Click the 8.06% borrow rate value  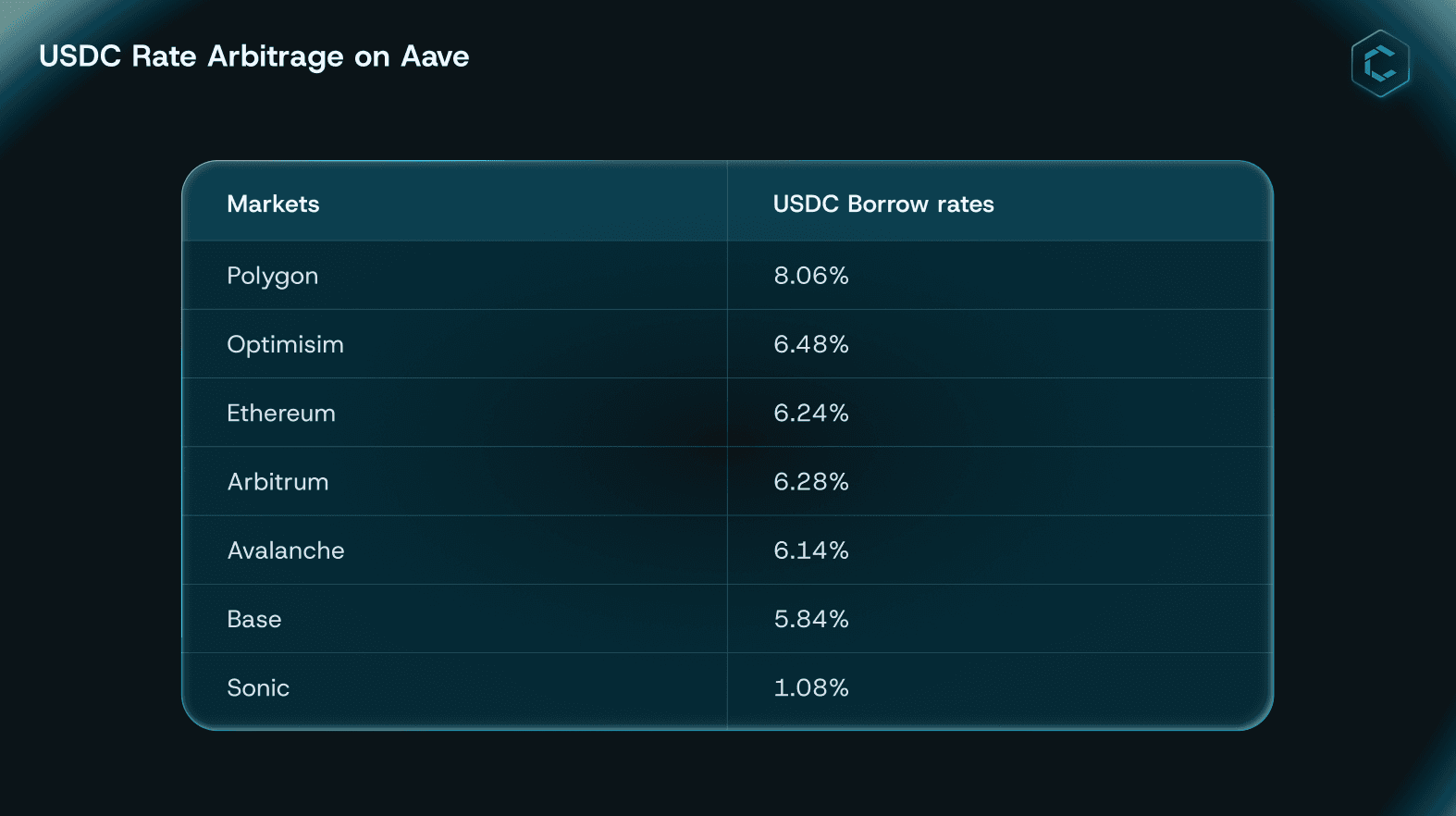click(811, 276)
